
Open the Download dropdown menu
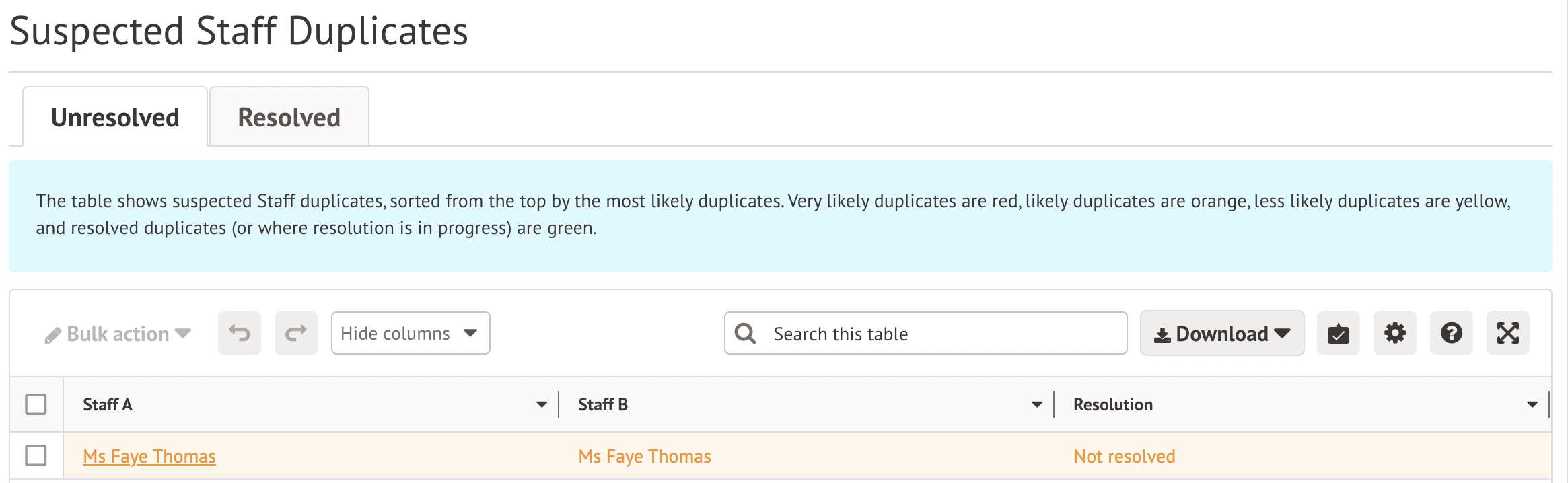pos(1221,334)
